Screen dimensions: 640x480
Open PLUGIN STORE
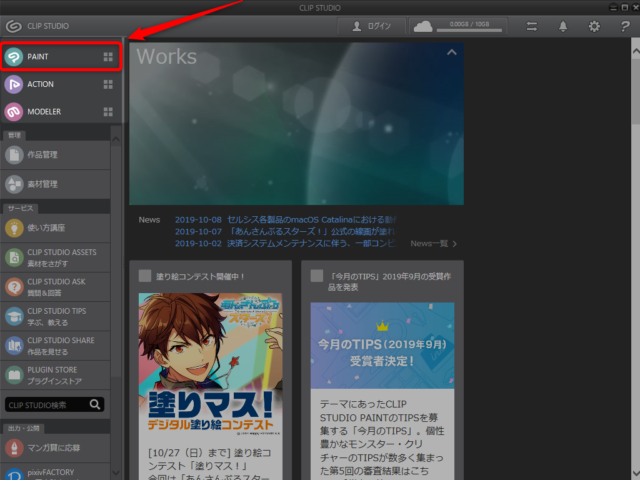(x=55, y=375)
